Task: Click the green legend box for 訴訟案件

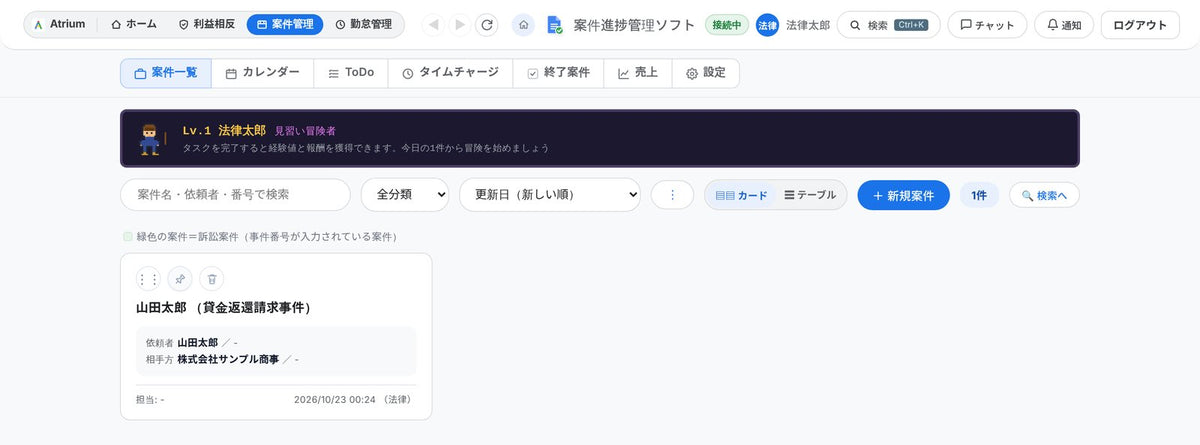Action: (128, 237)
